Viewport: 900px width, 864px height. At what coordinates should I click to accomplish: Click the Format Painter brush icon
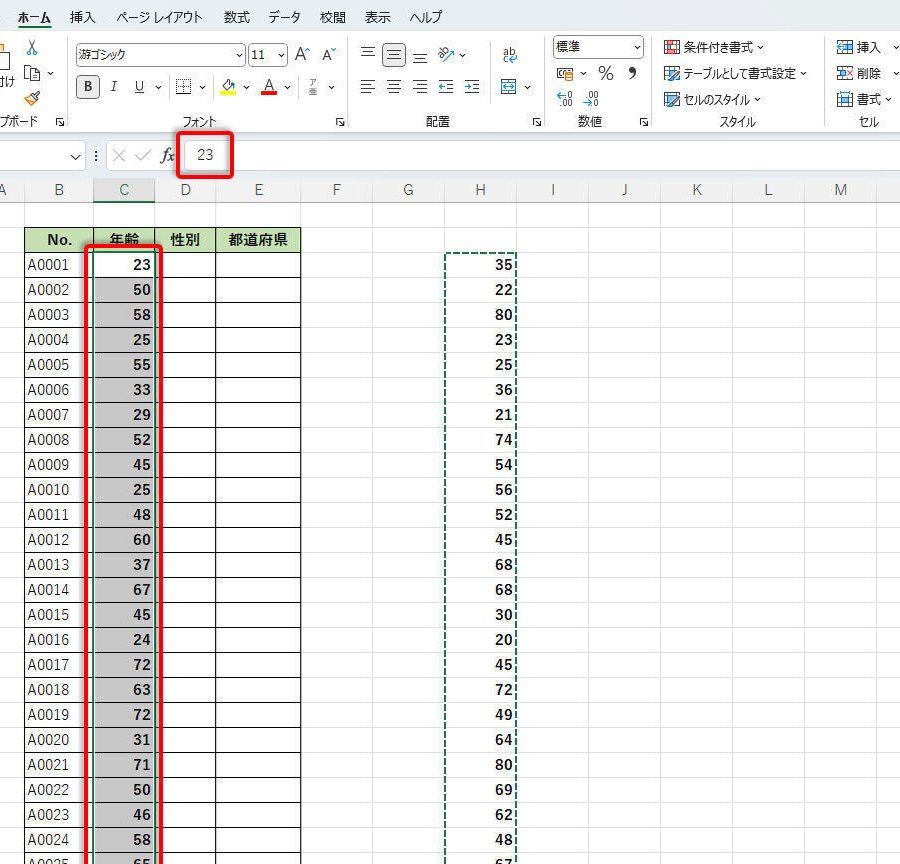click(32, 98)
